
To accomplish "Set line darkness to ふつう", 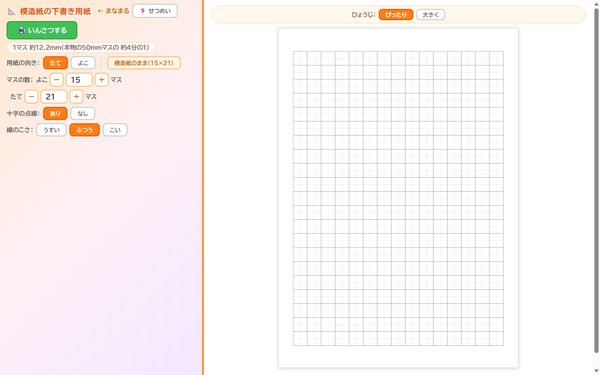I will point(85,130).
